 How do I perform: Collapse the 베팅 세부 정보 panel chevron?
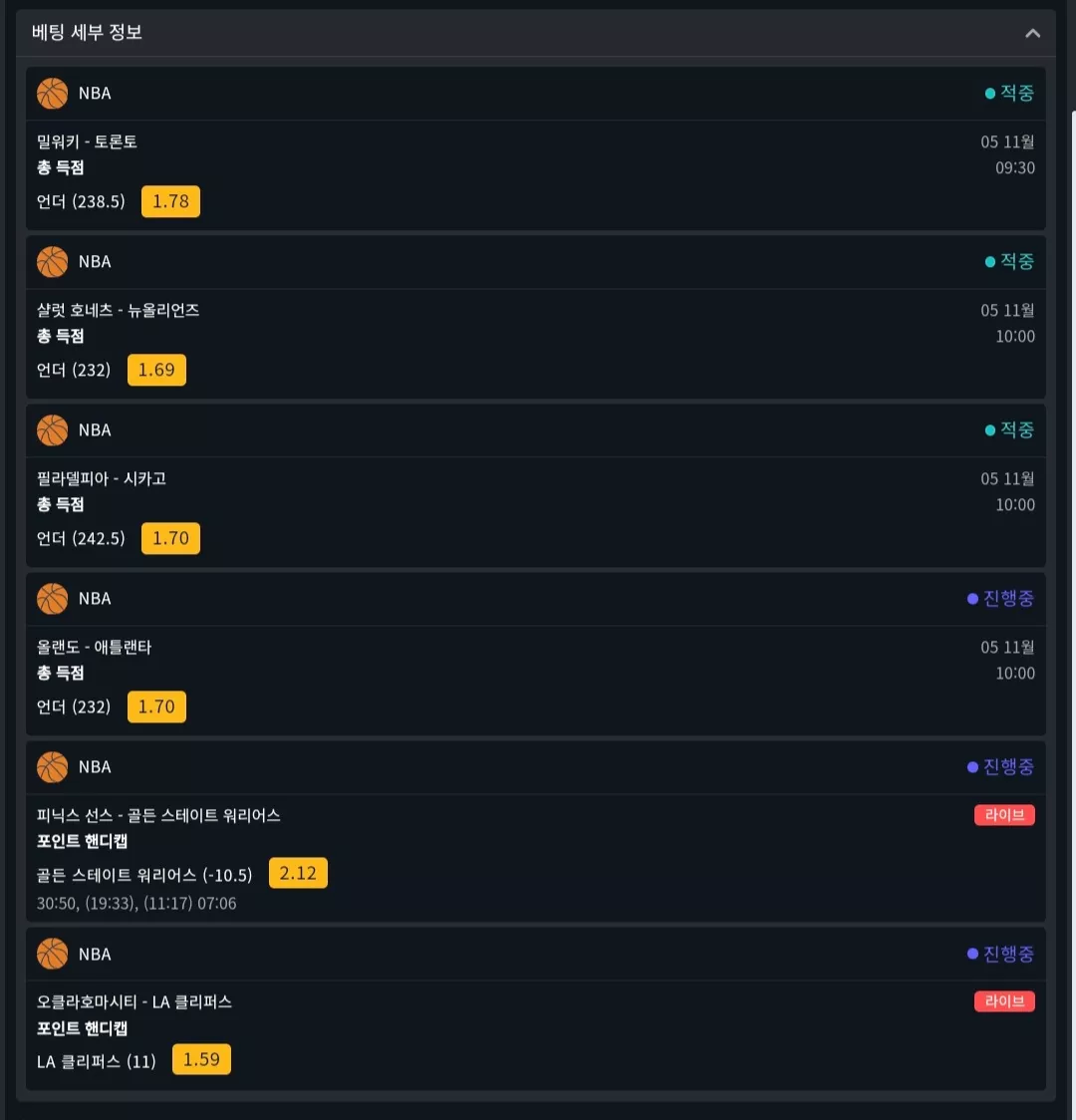click(1032, 33)
